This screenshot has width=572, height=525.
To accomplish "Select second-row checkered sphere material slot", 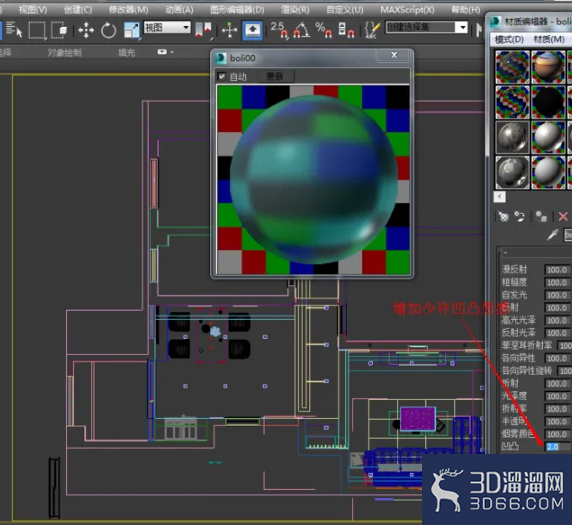I will coord(512,102).
